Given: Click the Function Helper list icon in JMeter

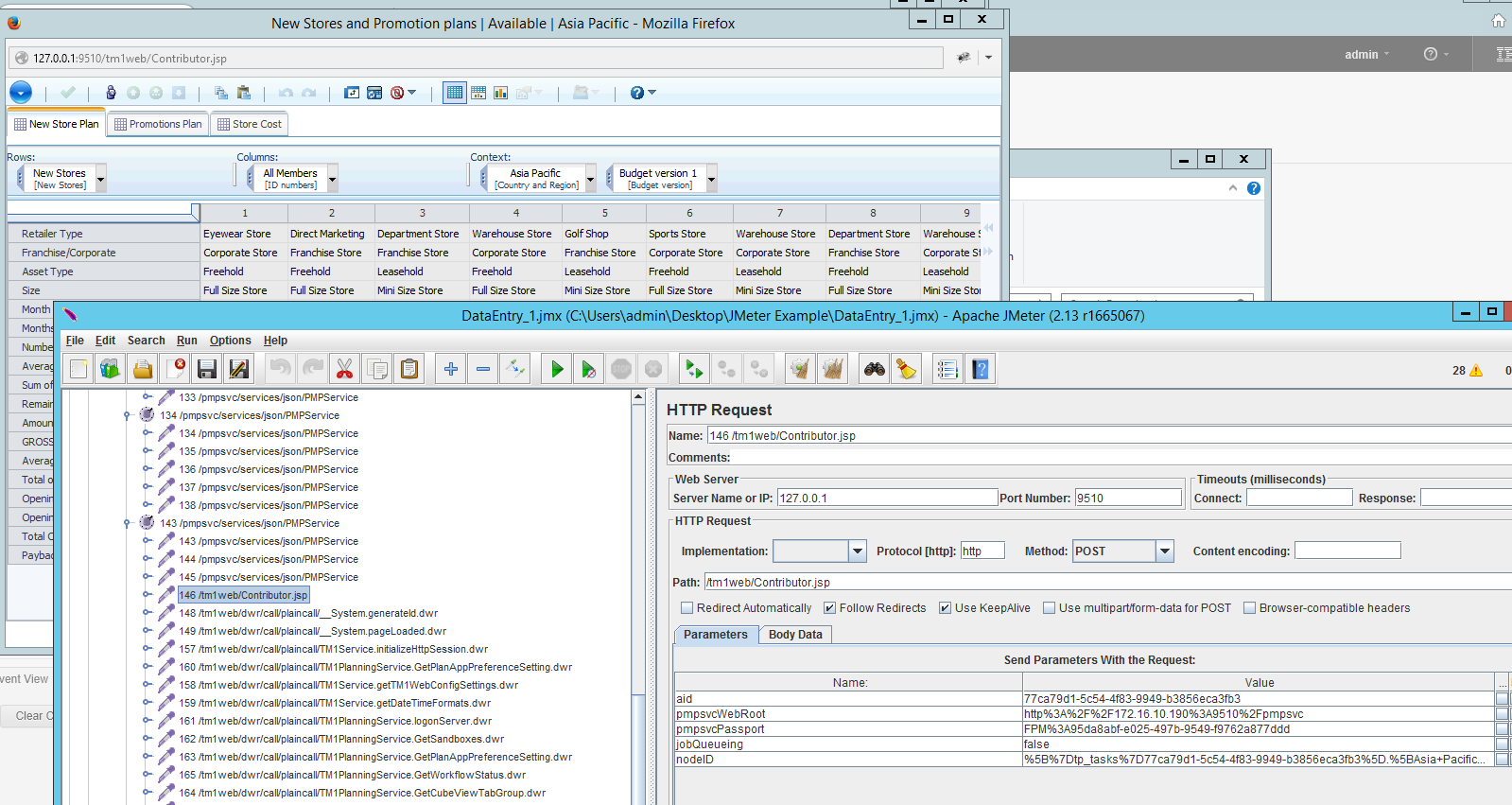Looking at the screenshot, I should coord(947,369).
